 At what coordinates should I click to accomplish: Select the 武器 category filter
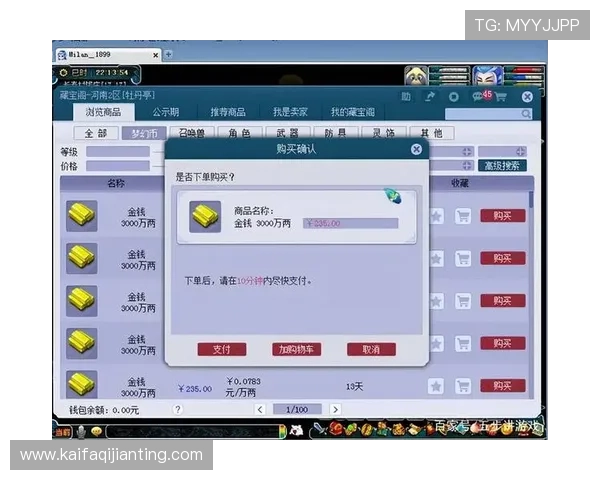click(x=288, y=133)
